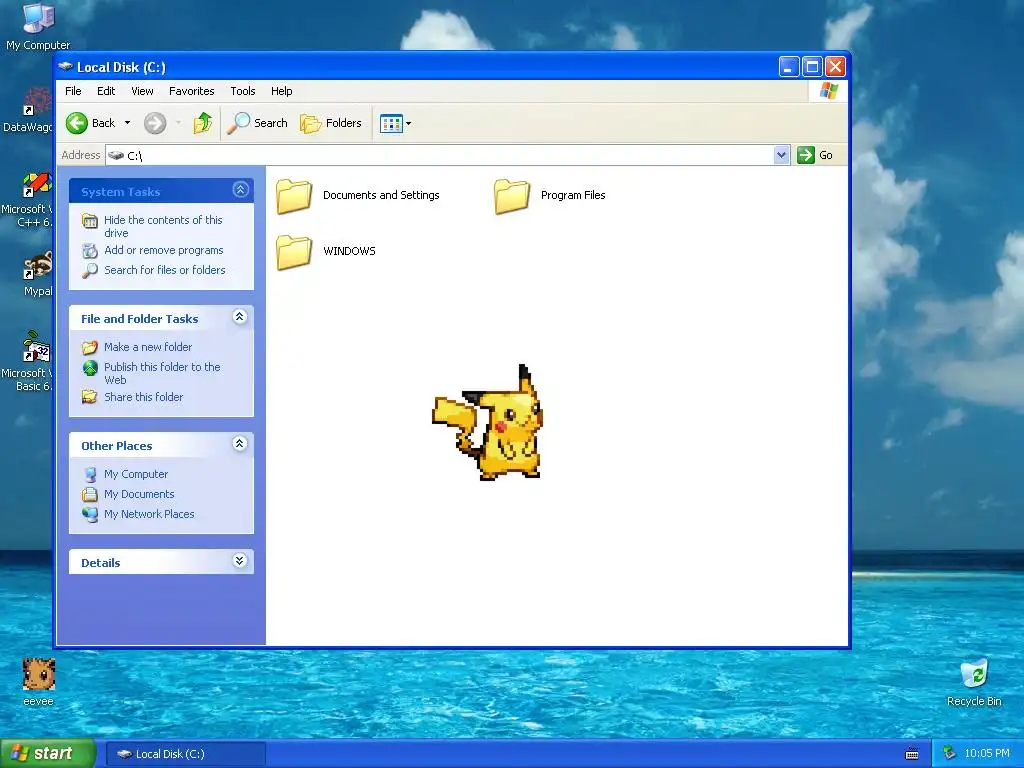Open the View menu
This screenshot has width=1024, height=768.
pyautogui.click(x=142, y=91)
